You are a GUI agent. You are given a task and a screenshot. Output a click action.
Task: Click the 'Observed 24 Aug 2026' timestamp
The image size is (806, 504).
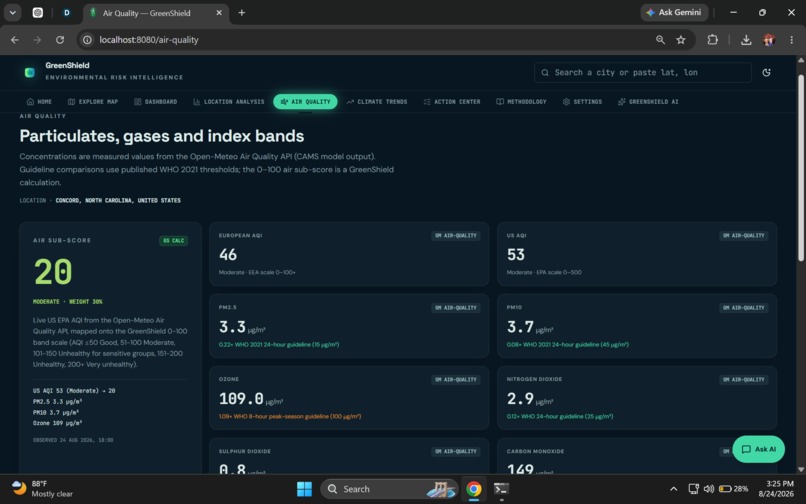coord(73,440)
